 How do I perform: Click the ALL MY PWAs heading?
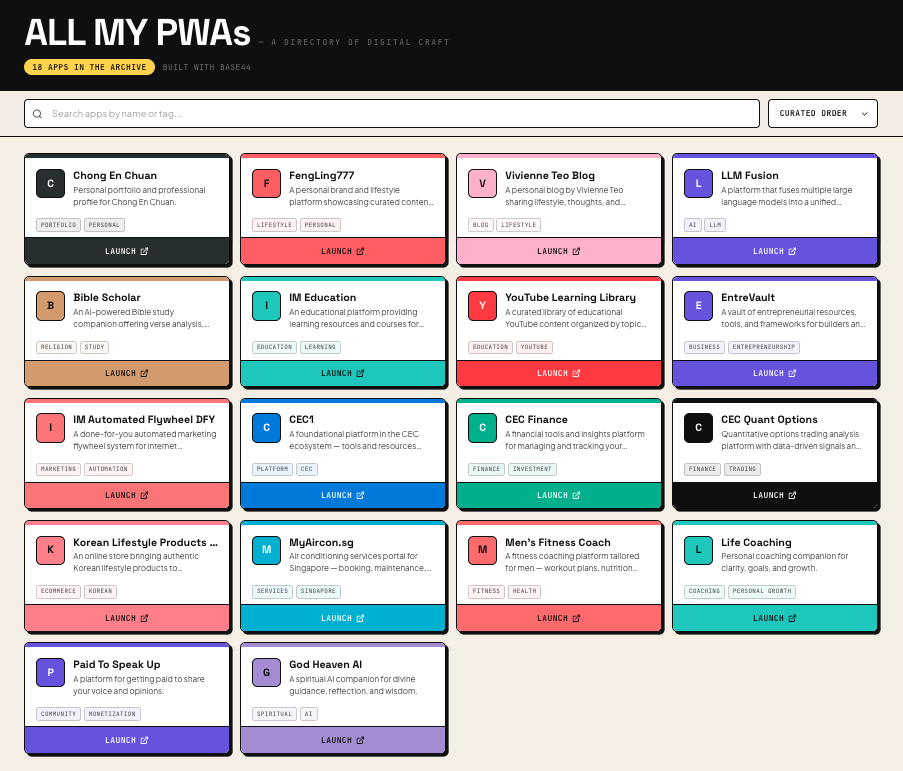pos(138,32)
